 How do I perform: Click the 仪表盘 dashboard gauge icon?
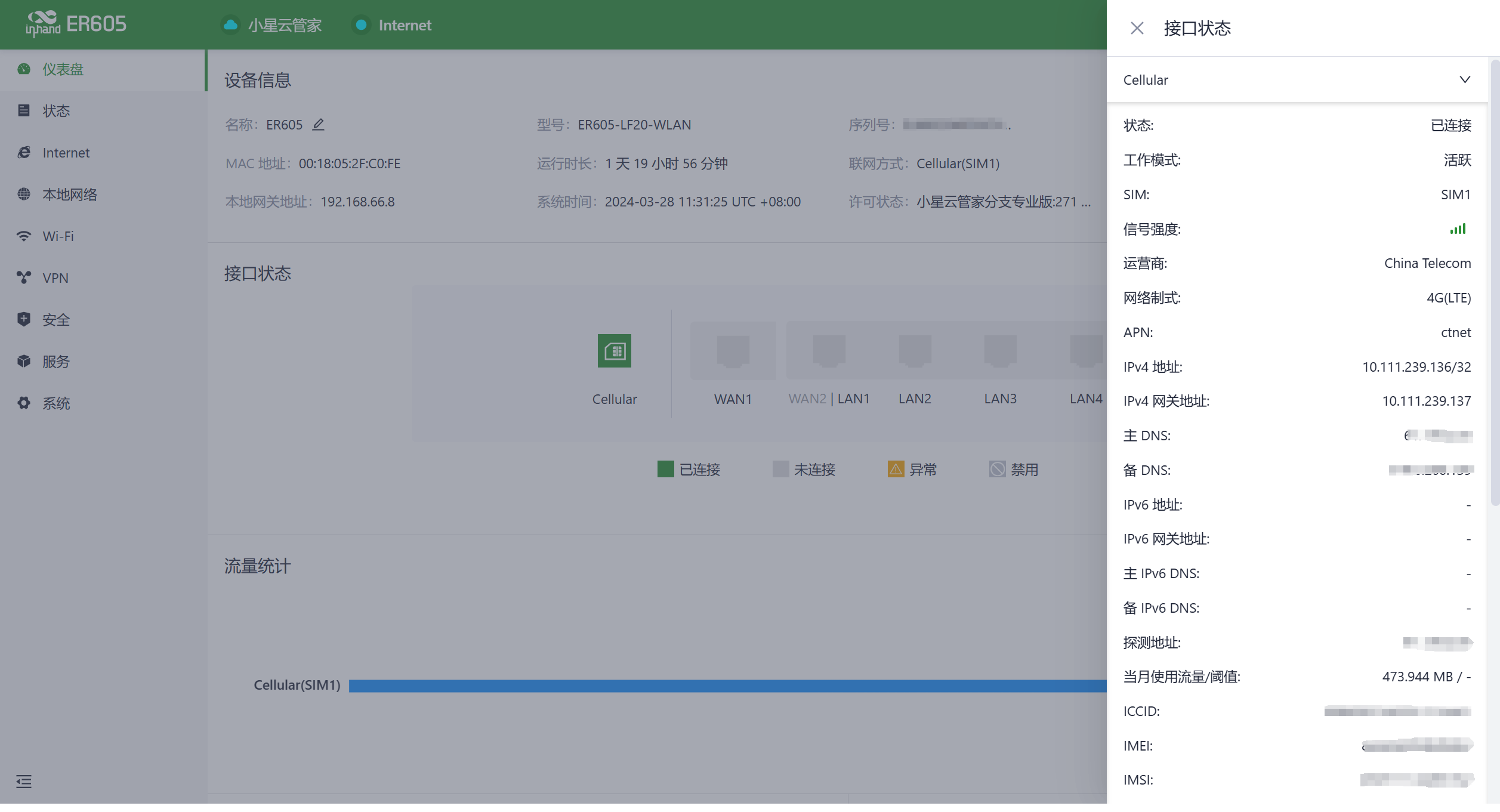click(x=24, y=69)
